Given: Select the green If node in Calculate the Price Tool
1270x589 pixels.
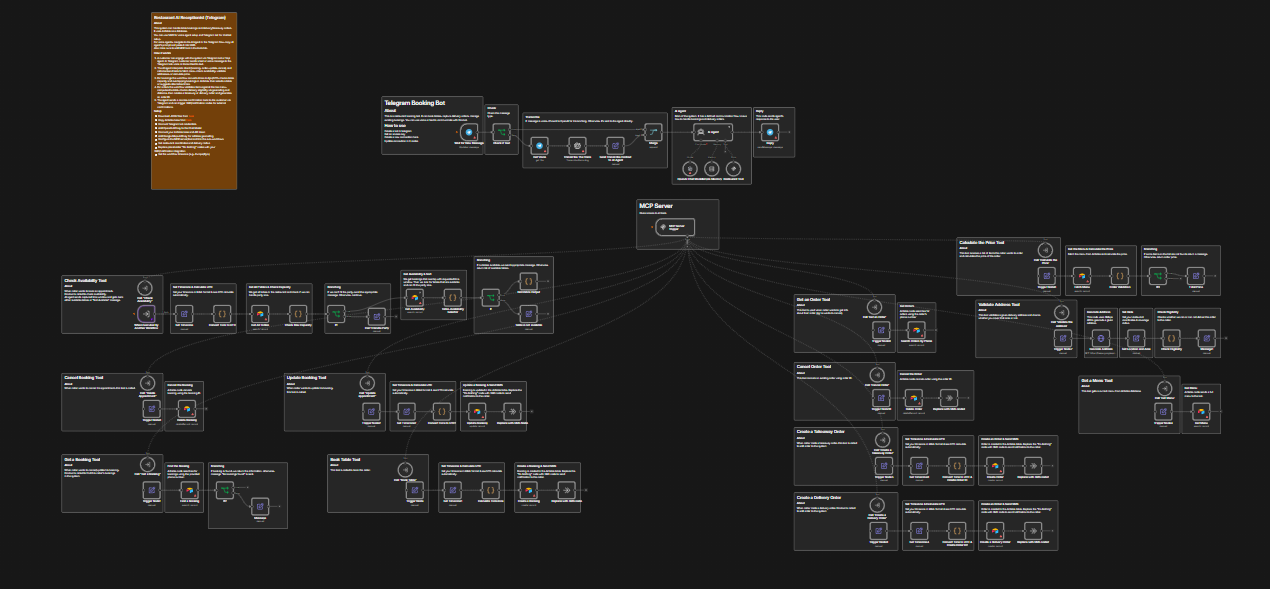Looking at the screenshot, I should coord(1160,274).
